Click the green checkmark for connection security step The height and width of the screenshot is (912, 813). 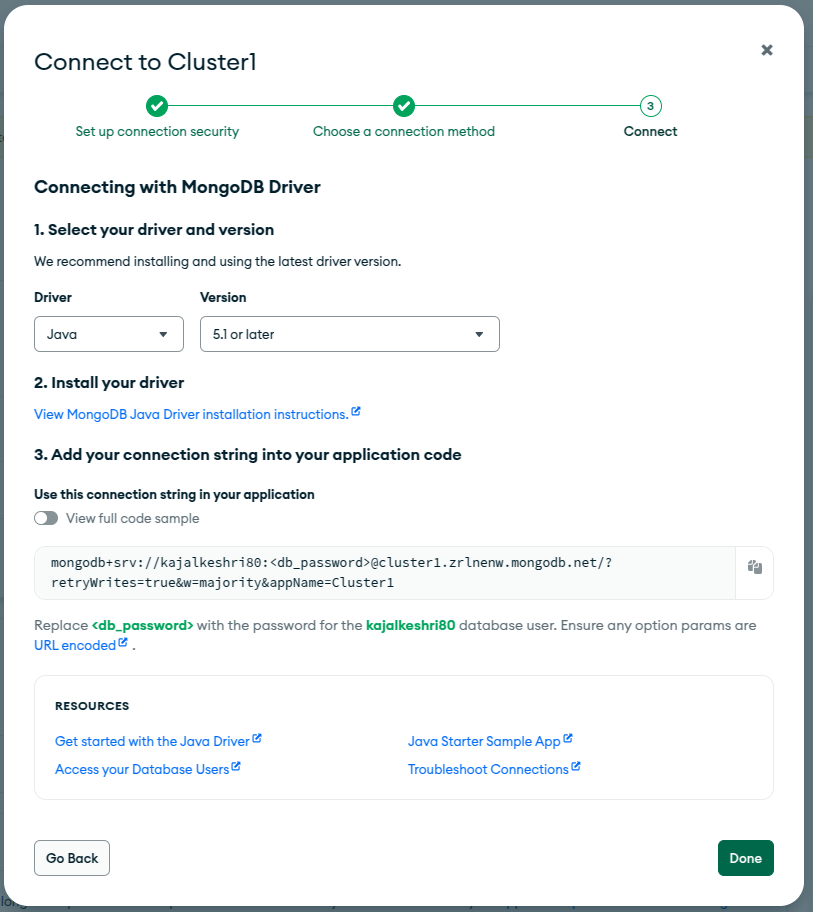point(157,105)
